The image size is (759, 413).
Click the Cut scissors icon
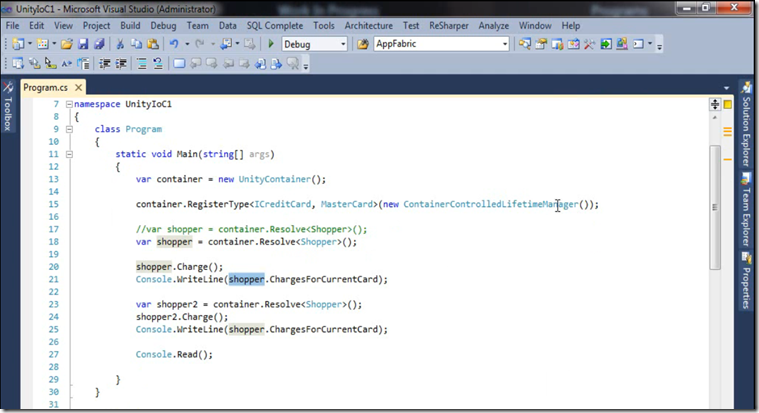click(x=120, y=44)
